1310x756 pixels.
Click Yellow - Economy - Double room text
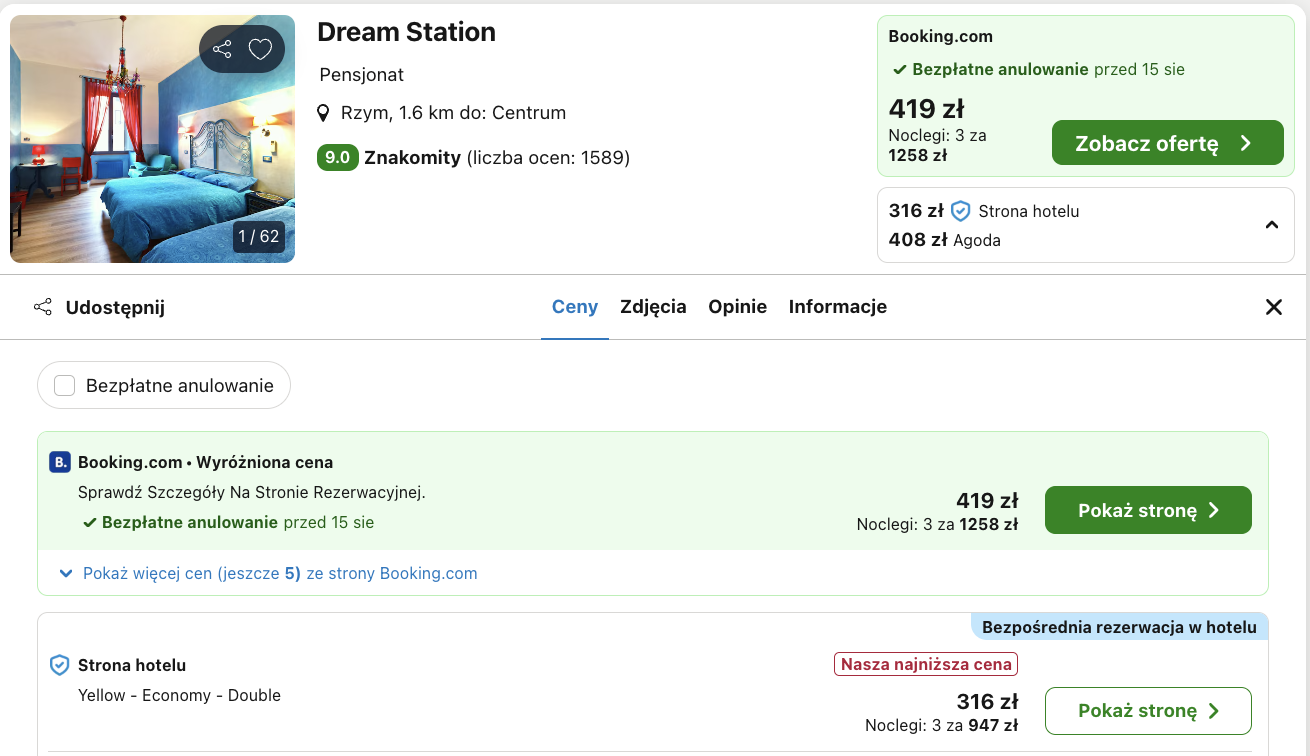point(179,695)
